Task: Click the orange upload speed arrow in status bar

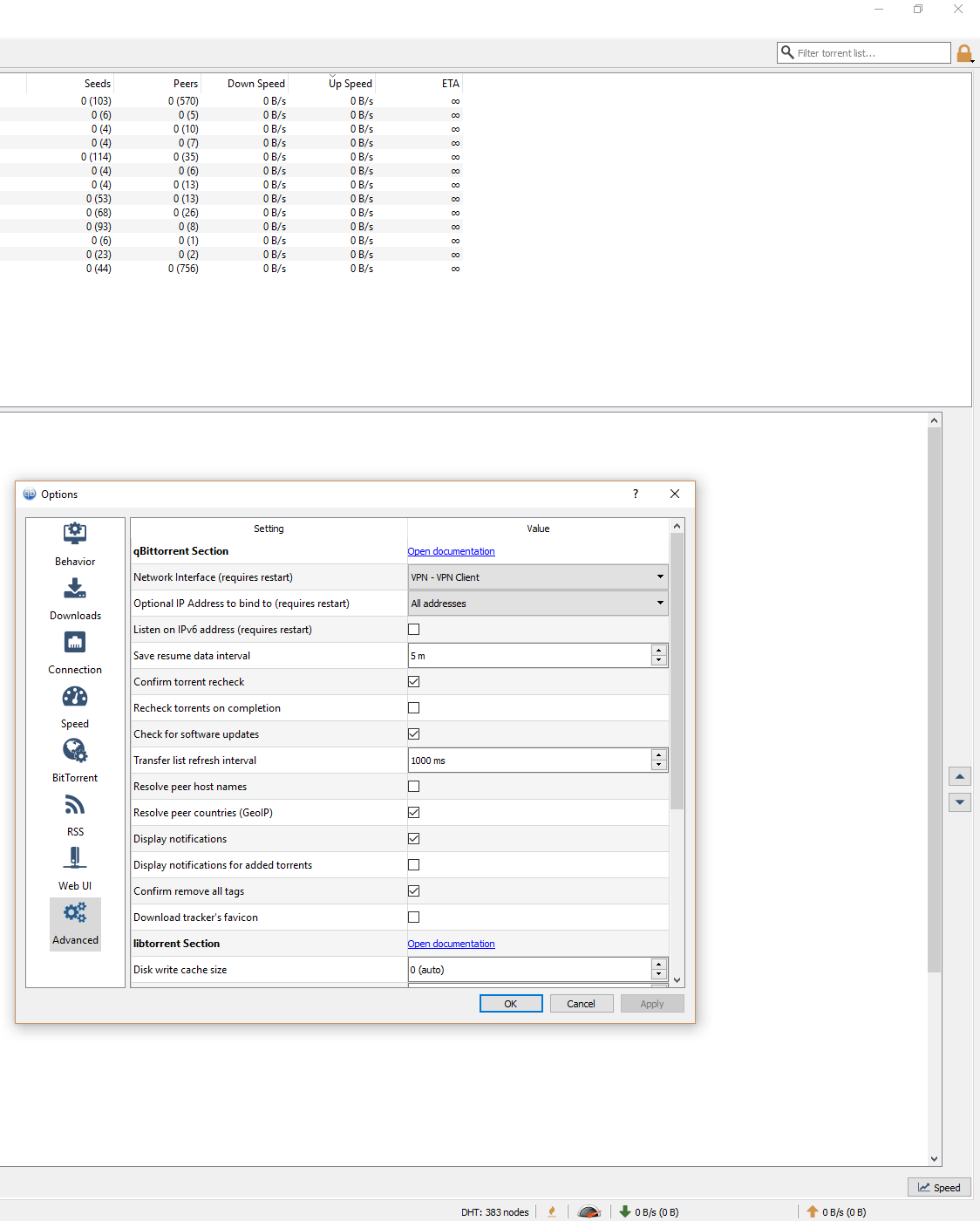Action: [x=813, y=1211]
